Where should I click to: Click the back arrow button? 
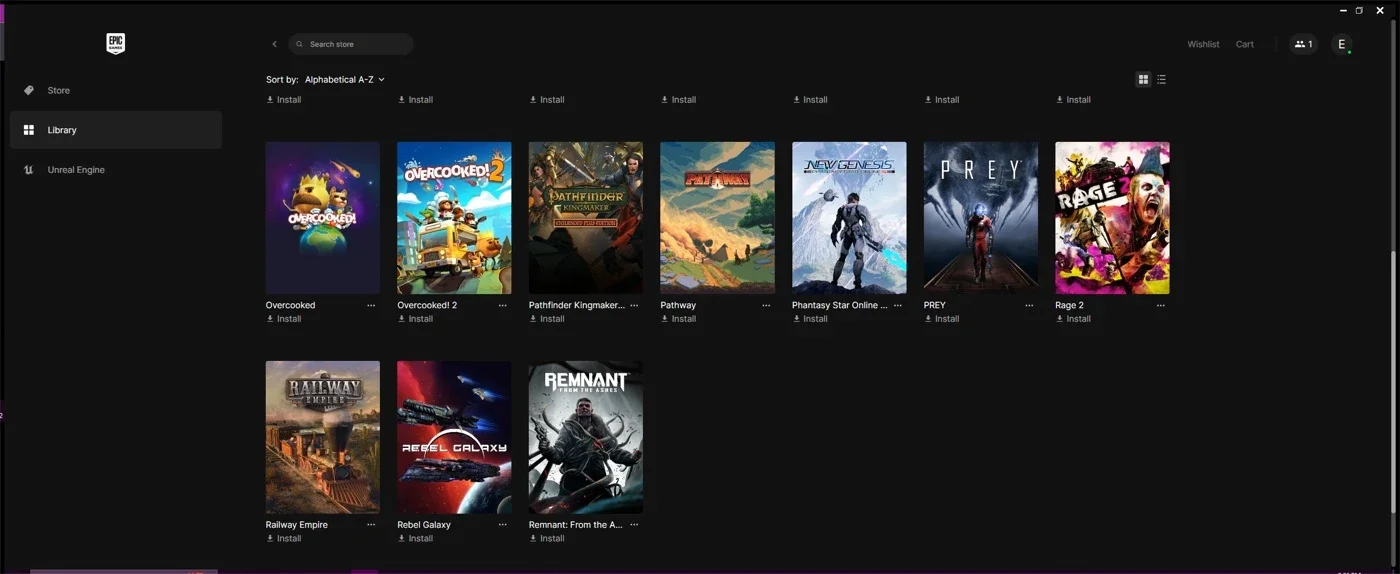pos(274,44)
